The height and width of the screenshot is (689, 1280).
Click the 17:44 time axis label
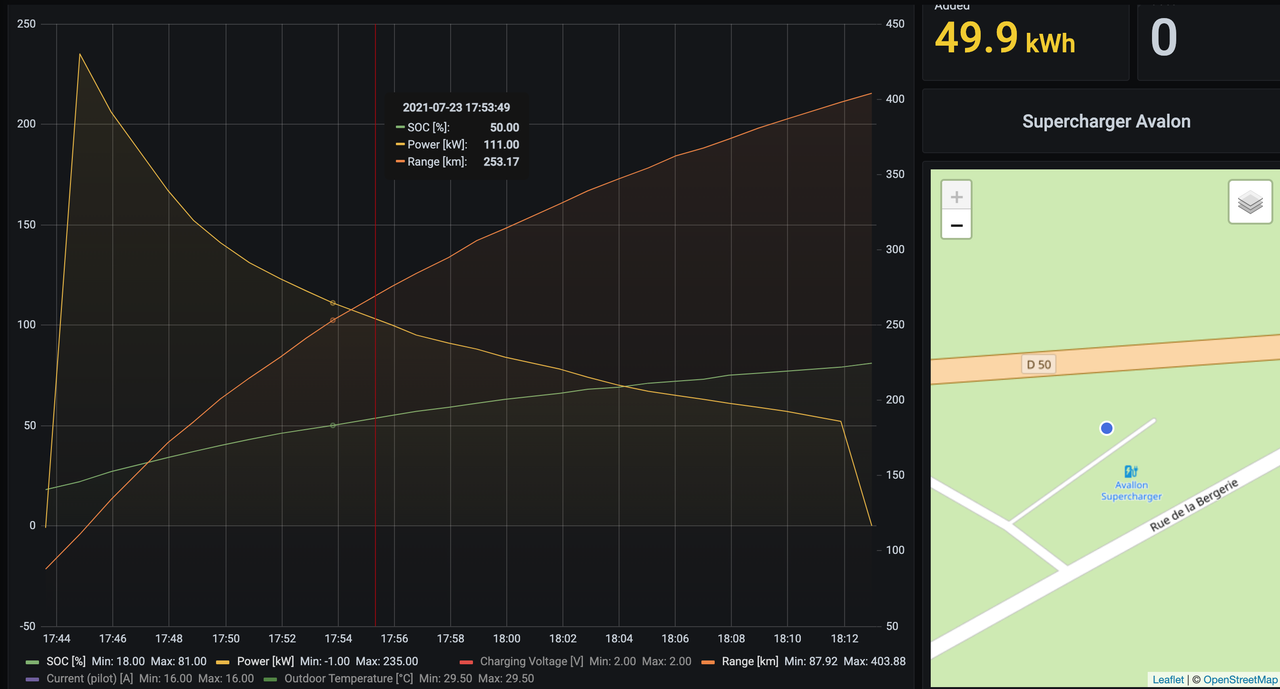coord(57,638)
